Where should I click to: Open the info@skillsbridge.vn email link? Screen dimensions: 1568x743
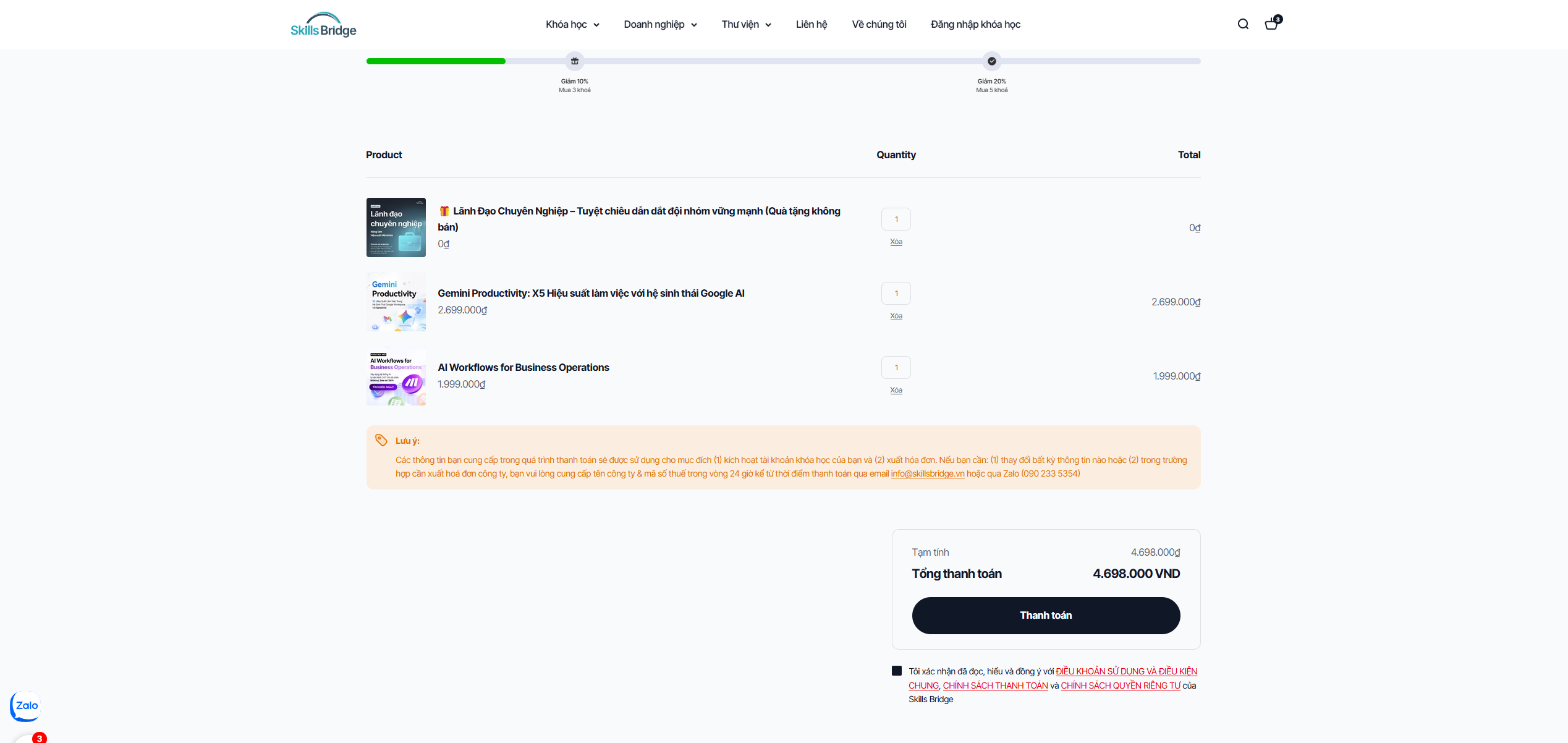[927, 473]
